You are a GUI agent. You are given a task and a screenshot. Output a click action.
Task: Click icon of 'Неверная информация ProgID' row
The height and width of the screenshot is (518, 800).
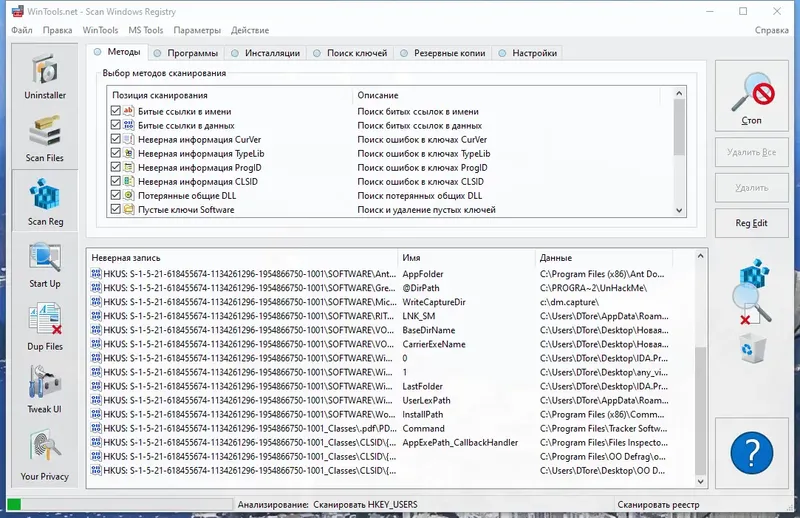pyautogui.click(x=129, y=167)
